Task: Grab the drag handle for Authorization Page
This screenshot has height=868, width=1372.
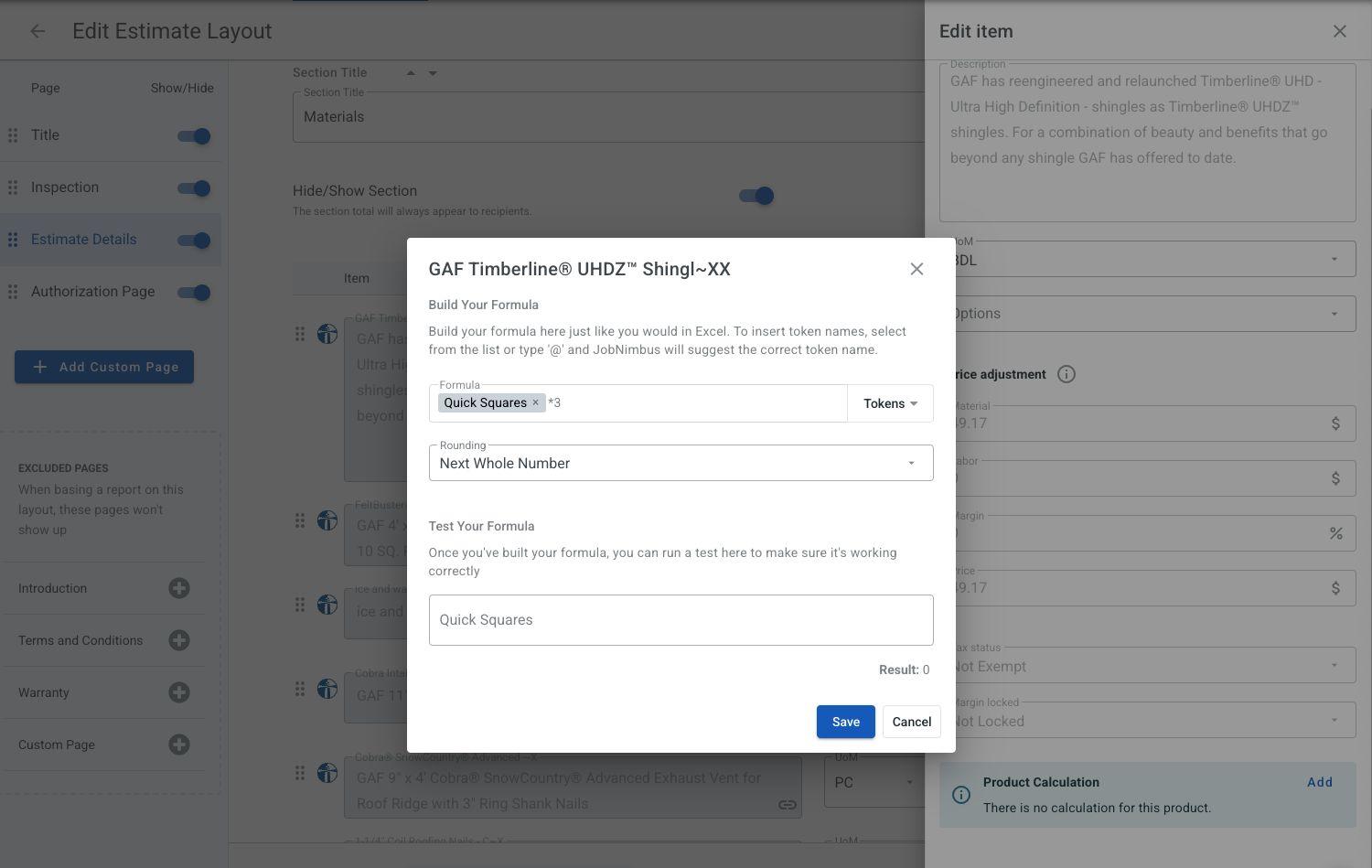Action: point(13,292)
